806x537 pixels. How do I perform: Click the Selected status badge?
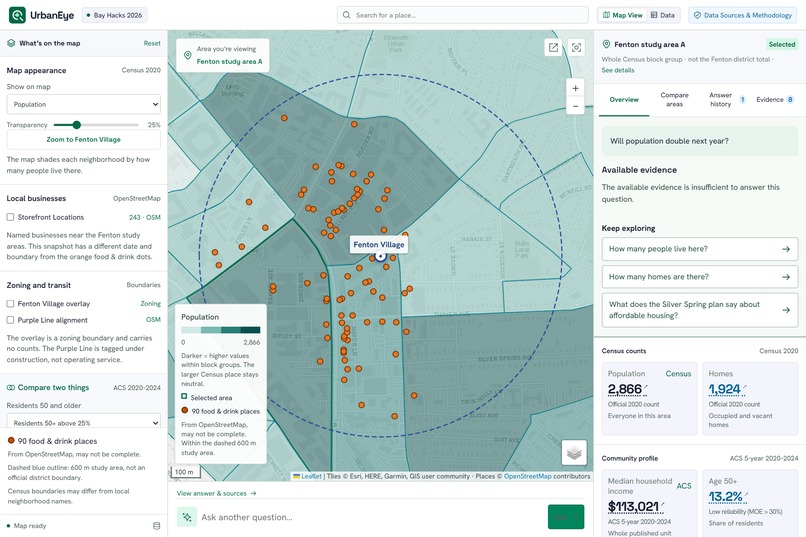click(781, 44)
